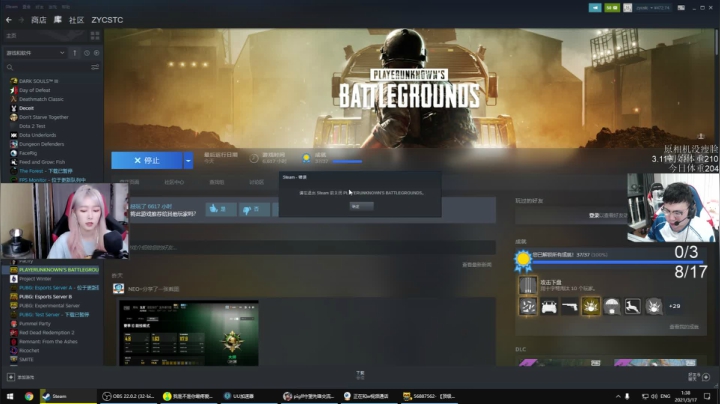Screen dimensions: 720x404
Task: Expand the 游戏和软件 filter dropdown
Action: (x=35, y=53)
